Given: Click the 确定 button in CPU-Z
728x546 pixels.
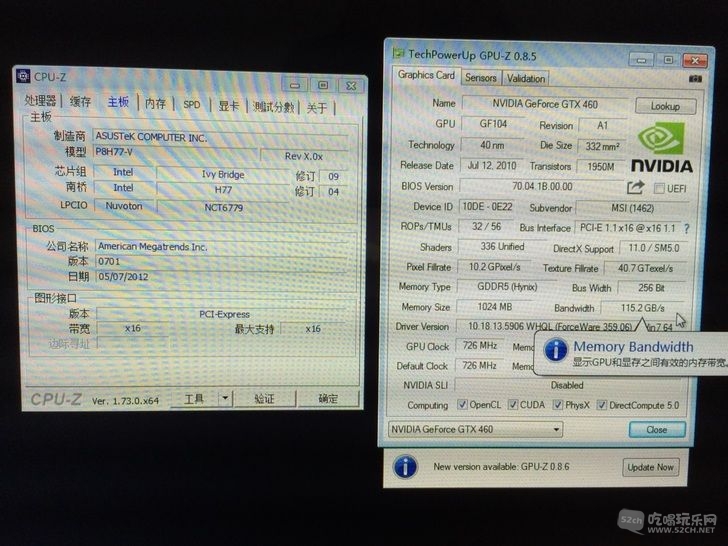Looking at the screenshot, I should click(x=328, y=399).
